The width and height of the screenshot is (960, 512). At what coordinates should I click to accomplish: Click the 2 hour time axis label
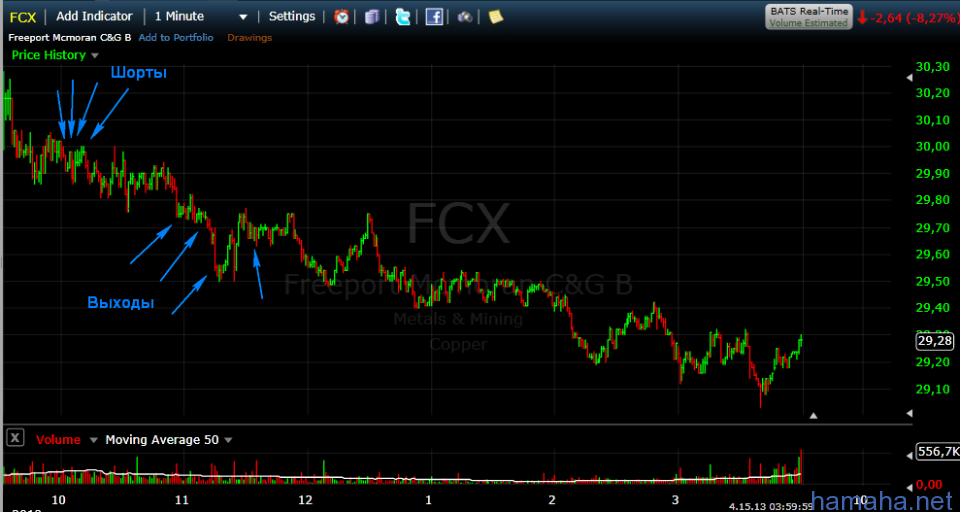point(552,499)
